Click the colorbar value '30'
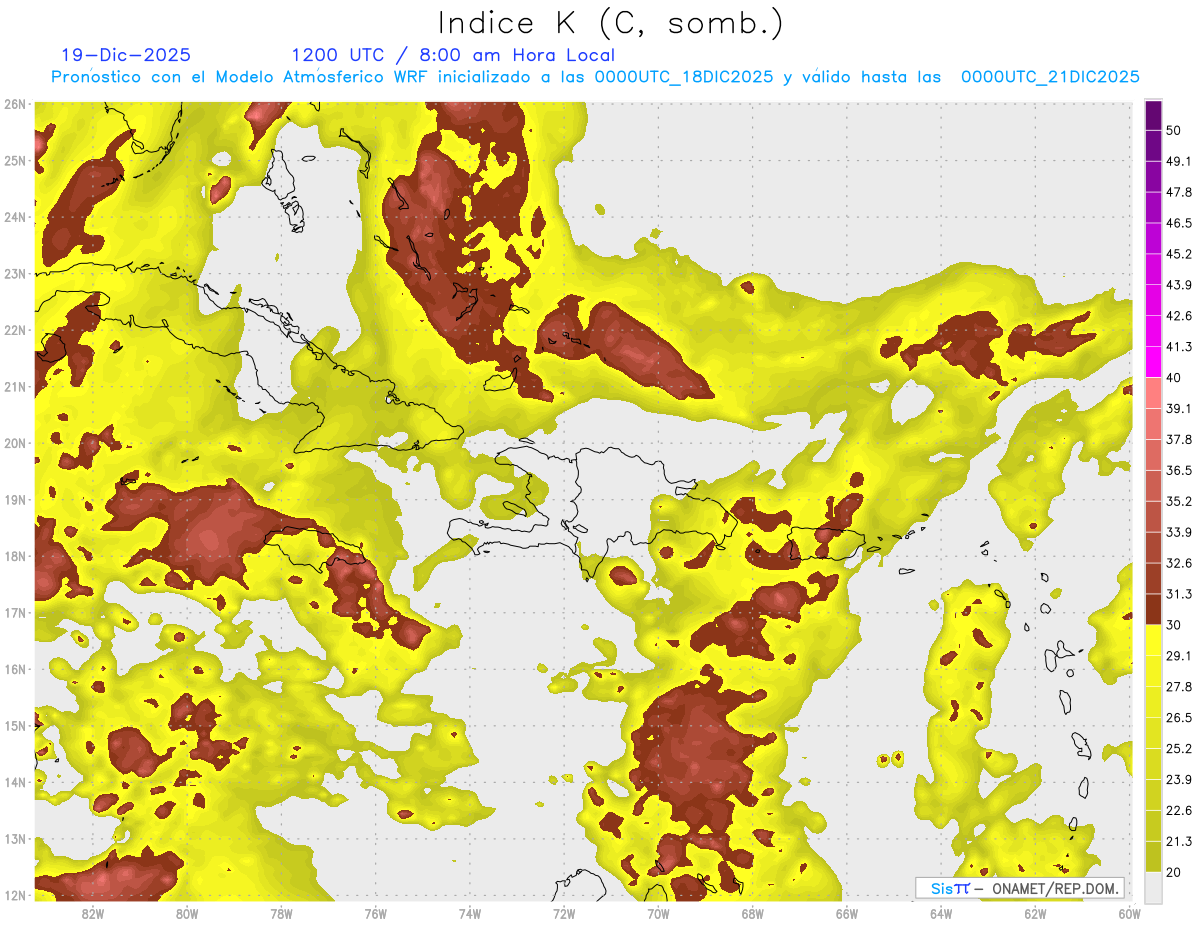The width and height of the screenshot is (1200, 927). 1173,625
